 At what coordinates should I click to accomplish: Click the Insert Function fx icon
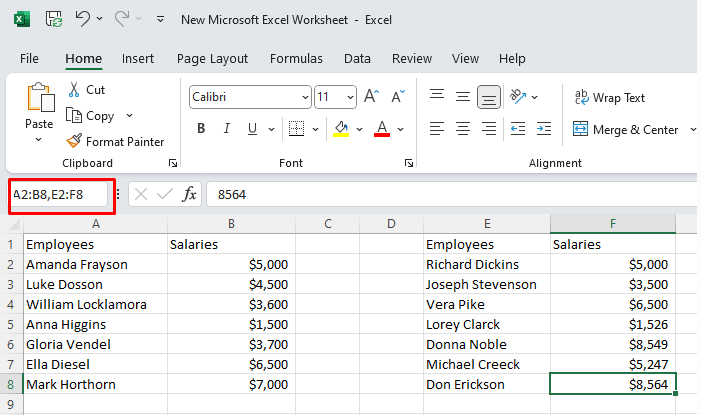(189, 194)
